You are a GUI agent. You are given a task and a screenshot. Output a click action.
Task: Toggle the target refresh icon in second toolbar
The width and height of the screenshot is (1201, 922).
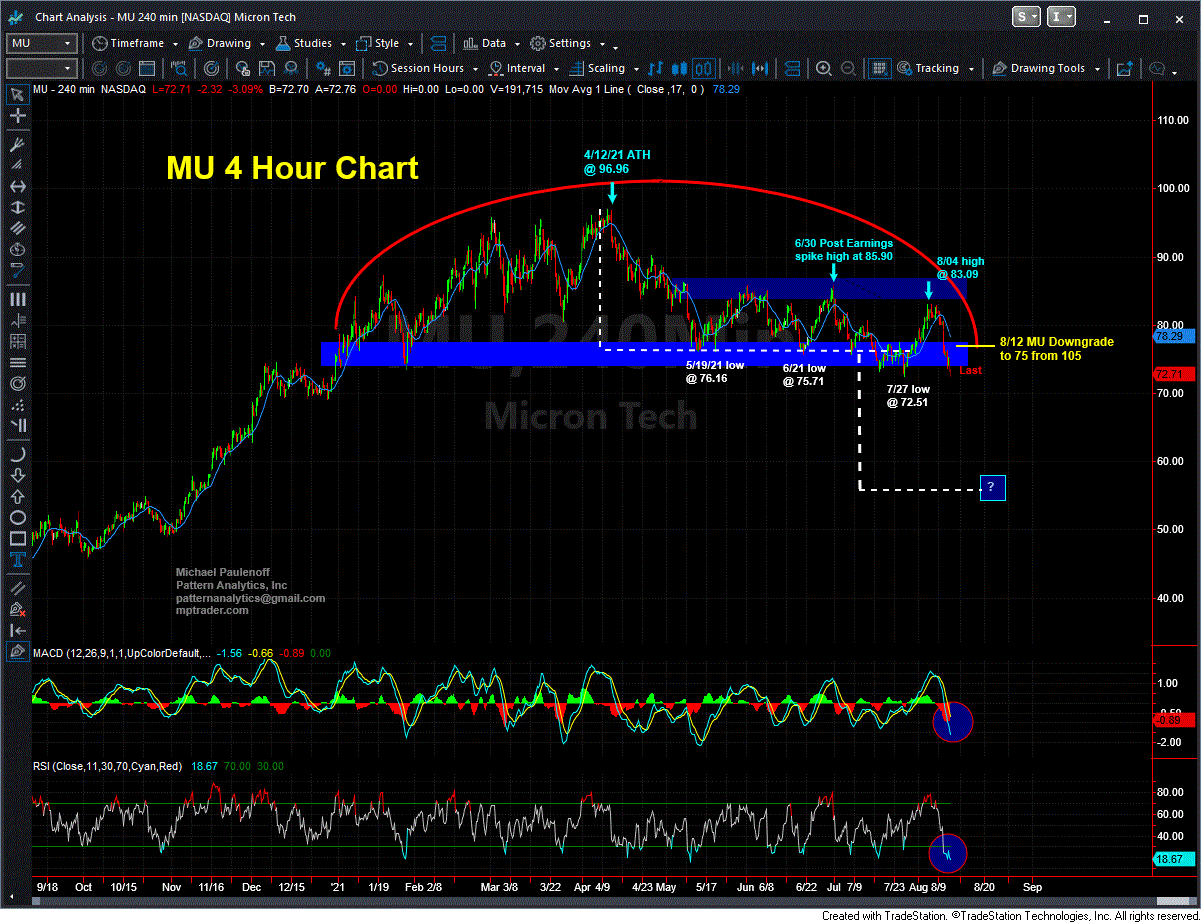211,69
